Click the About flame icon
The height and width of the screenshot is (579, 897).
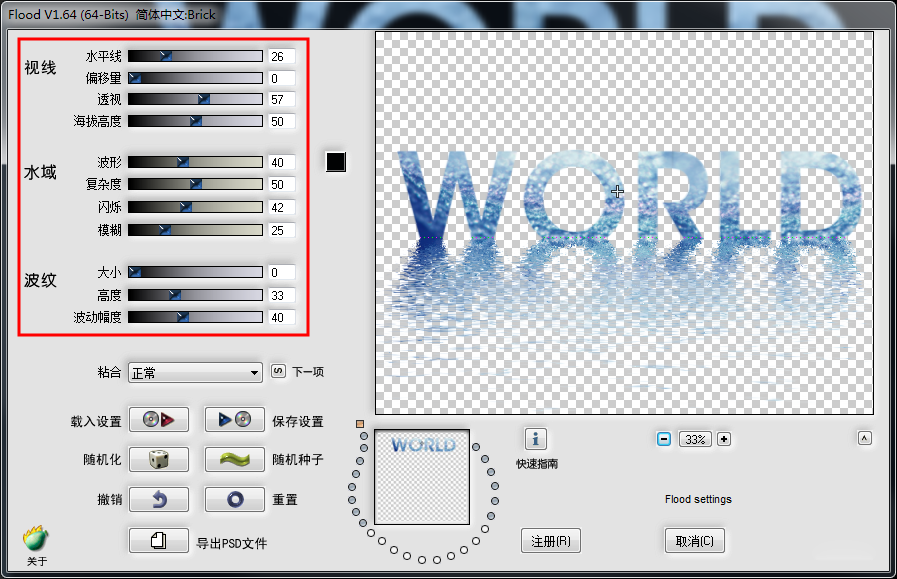pos(36,538)
